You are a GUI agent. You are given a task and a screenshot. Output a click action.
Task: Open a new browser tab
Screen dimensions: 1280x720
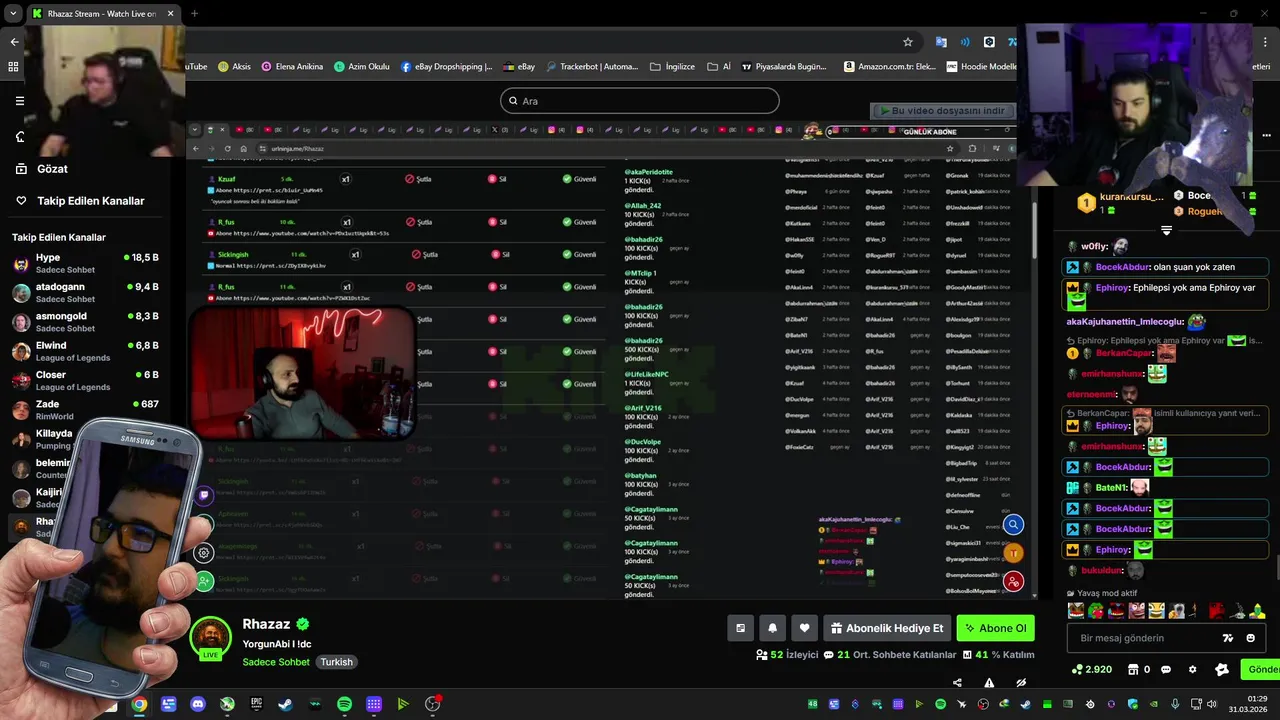click(194, 13)
